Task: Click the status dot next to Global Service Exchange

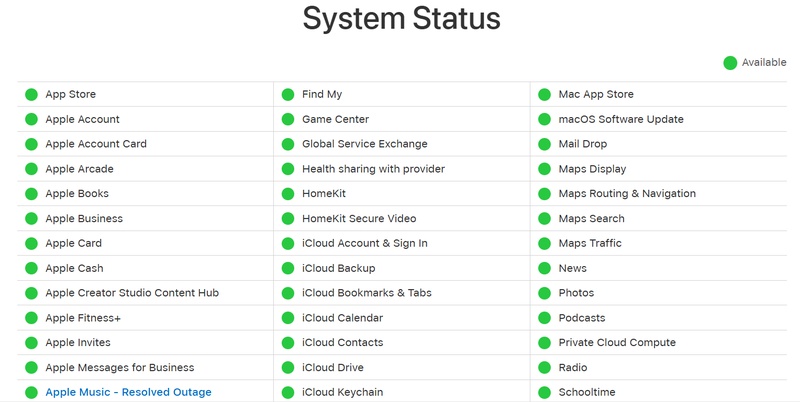Action: coord(288,144)
